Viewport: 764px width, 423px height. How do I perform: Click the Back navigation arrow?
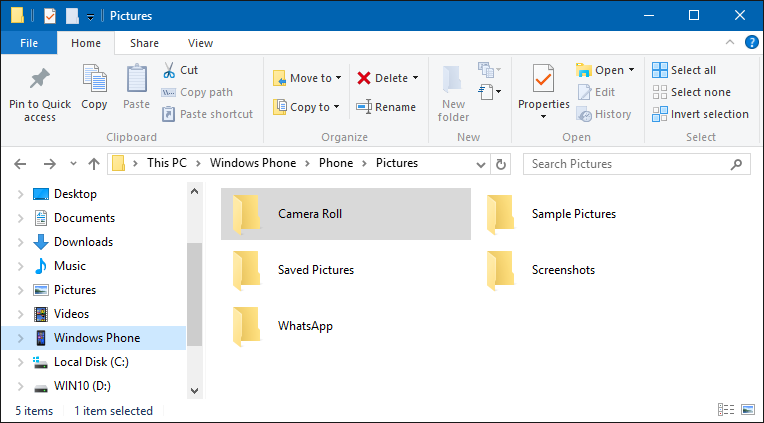(20, 164)
